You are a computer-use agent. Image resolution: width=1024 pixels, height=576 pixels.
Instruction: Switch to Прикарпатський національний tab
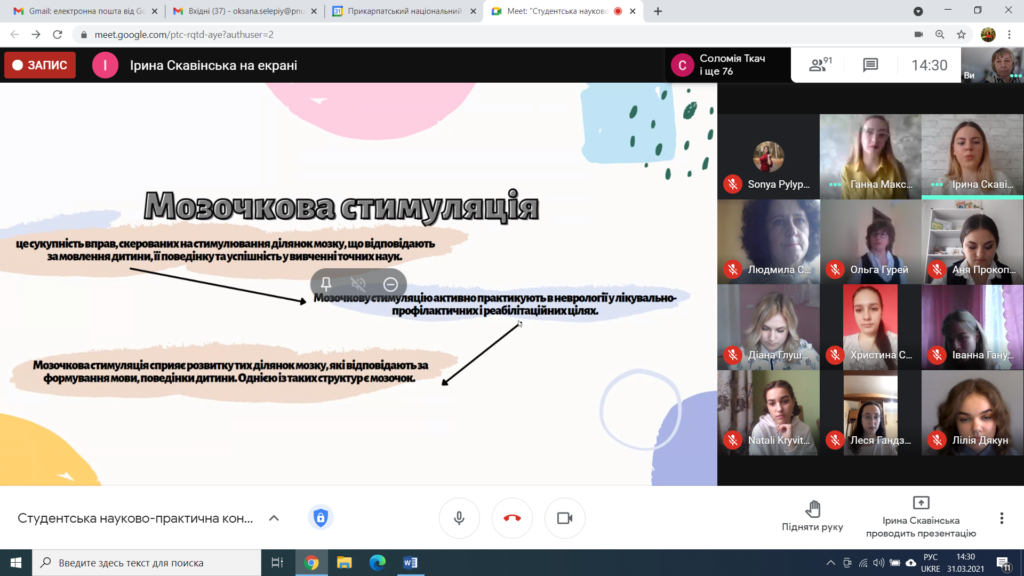coord(404,11)
